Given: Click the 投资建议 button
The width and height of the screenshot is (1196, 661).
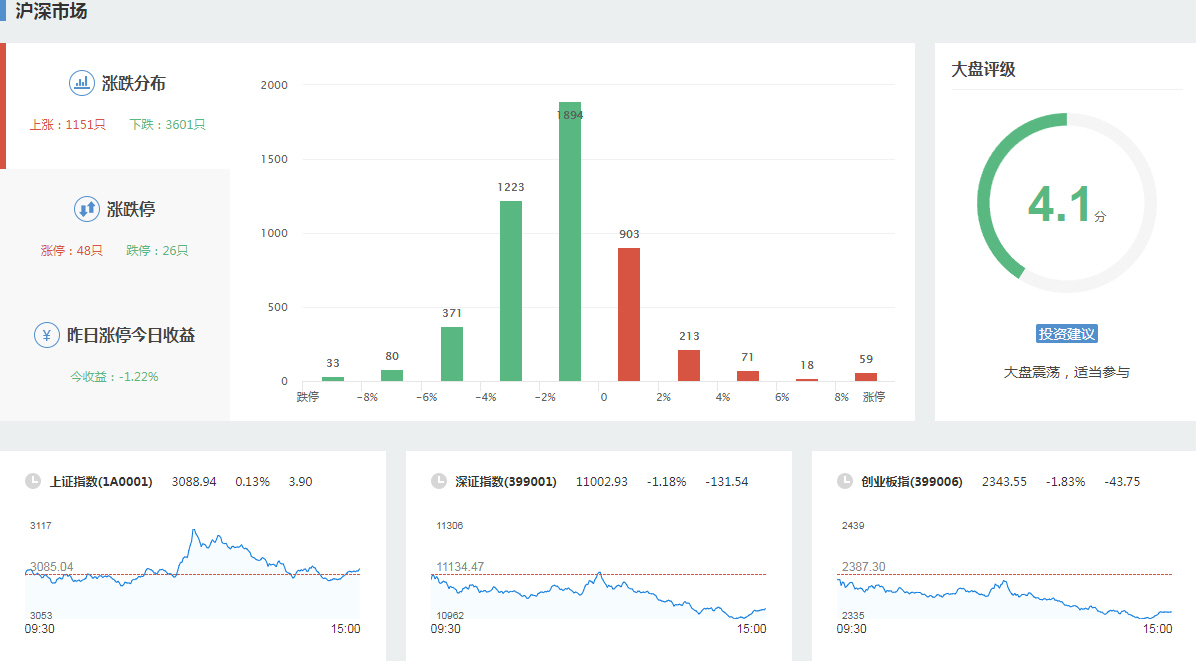Looking at the screenshot, I should click(1067, 334).
